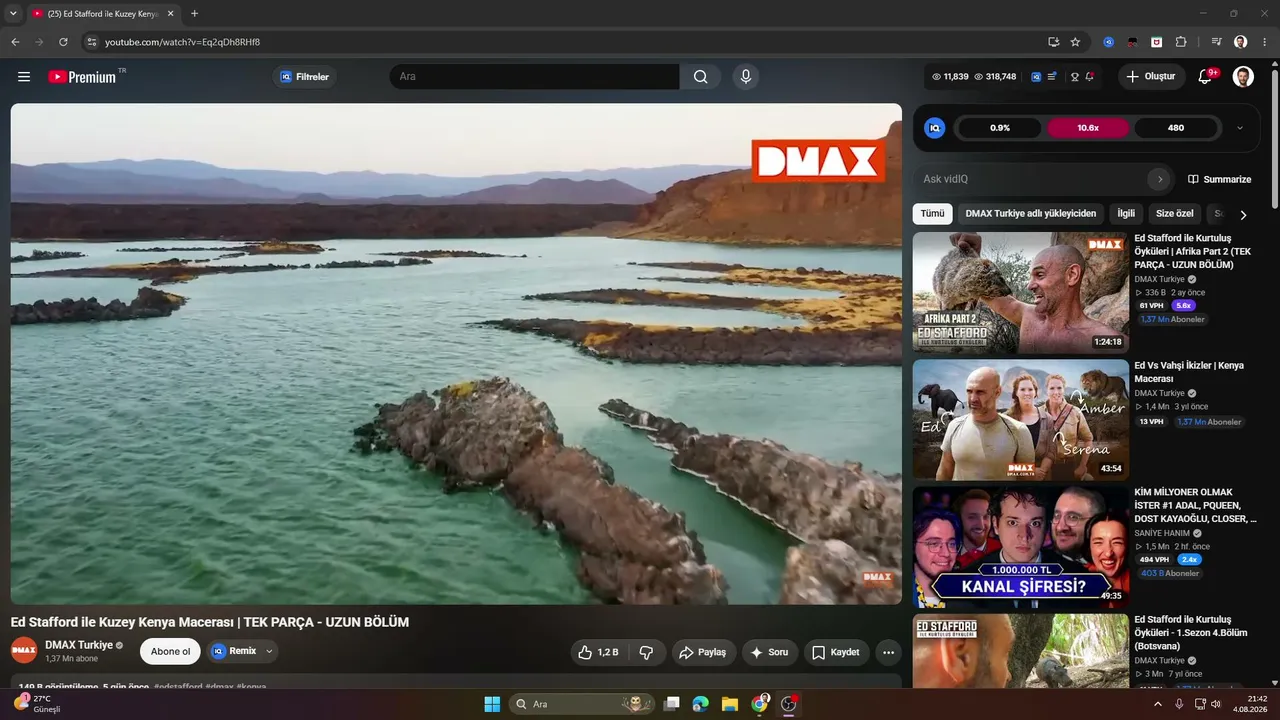Click the address bar URL

coord(183,42)
